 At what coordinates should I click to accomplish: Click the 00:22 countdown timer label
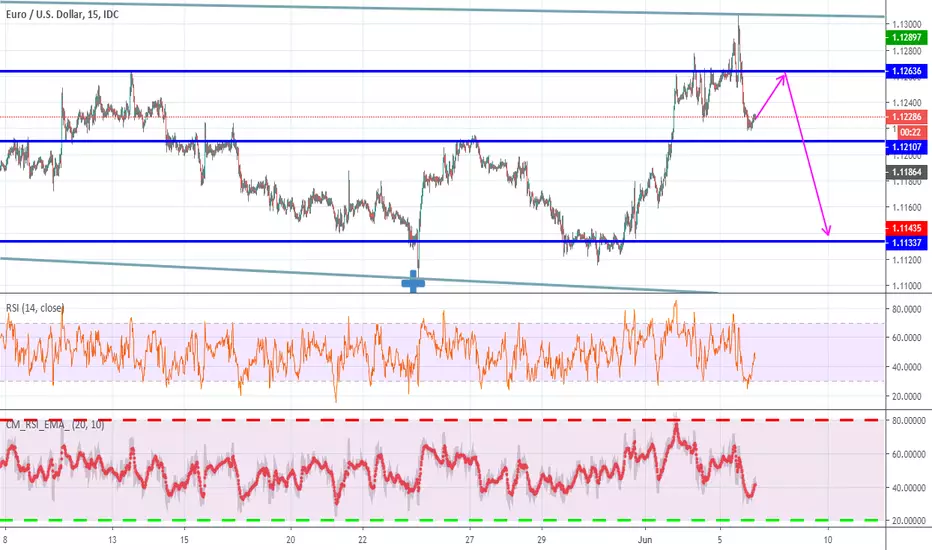[910, 132]
